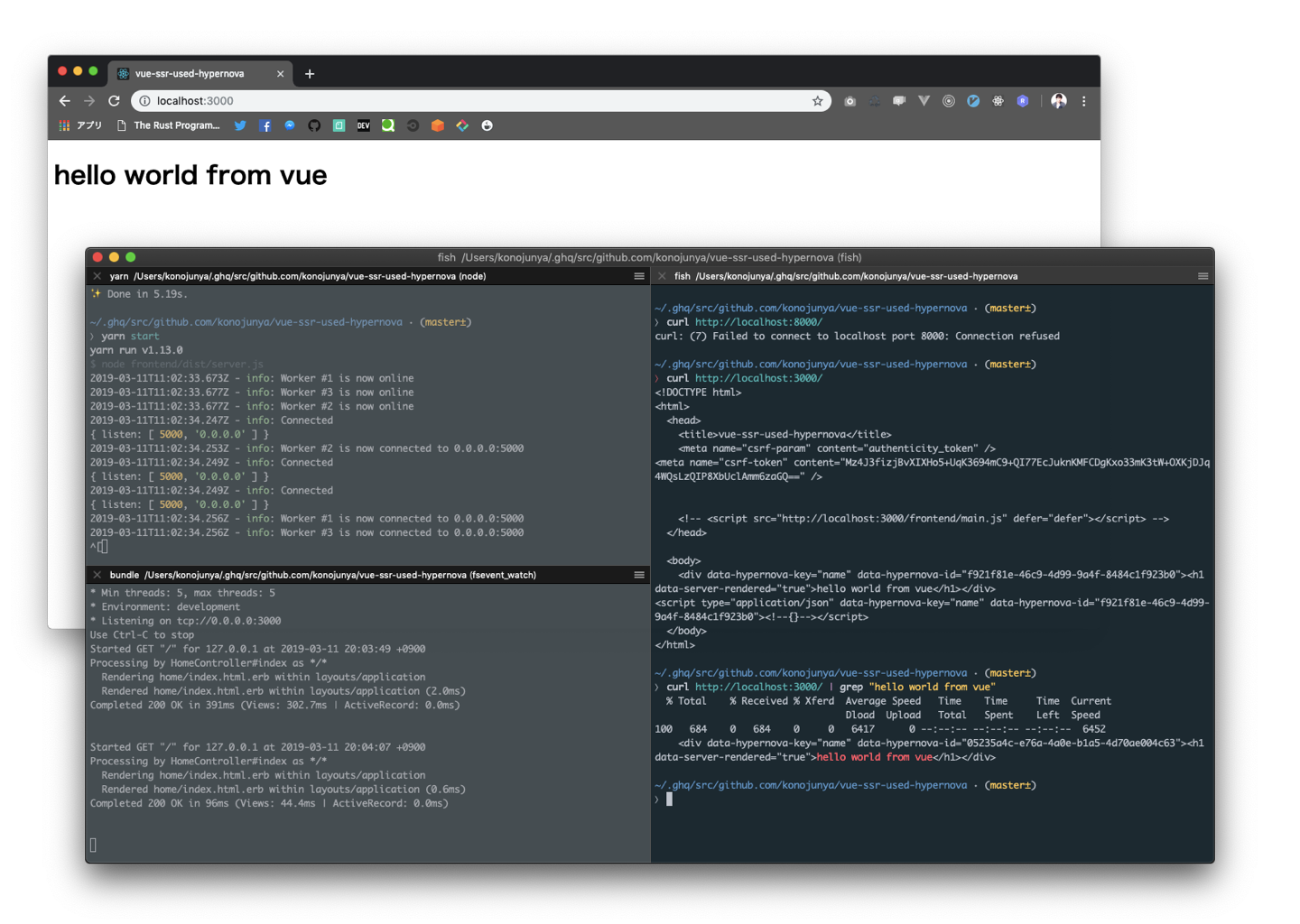Click 'Worker #1 is now online' log line

tap(252, 378)
